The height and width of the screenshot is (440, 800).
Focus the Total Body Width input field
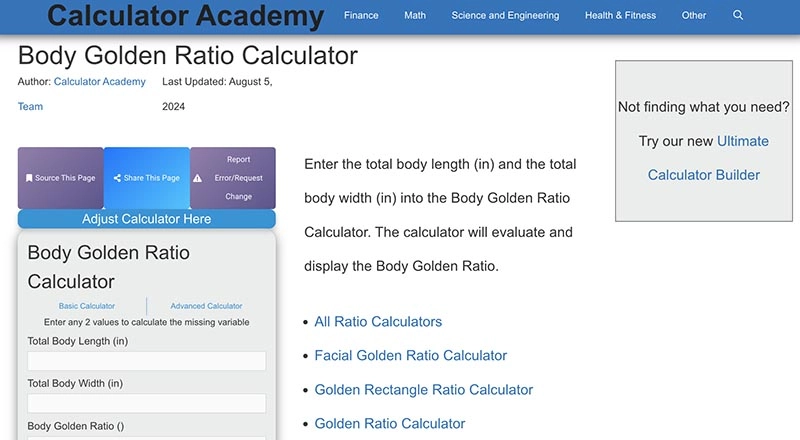pyautogui.click(x=146, y=403)
